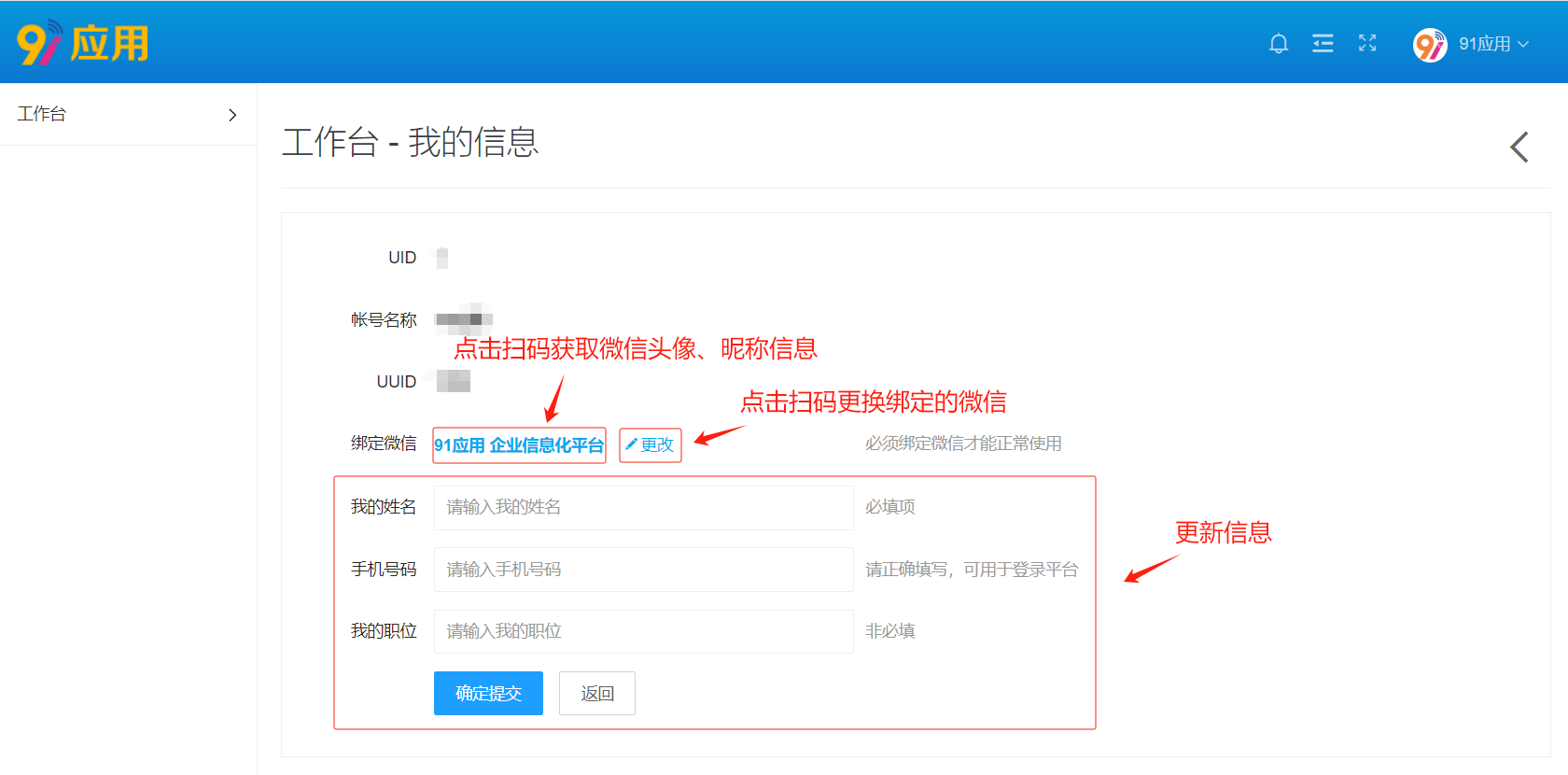Select 工作台 in the sidebar menu

coord(42,114)
